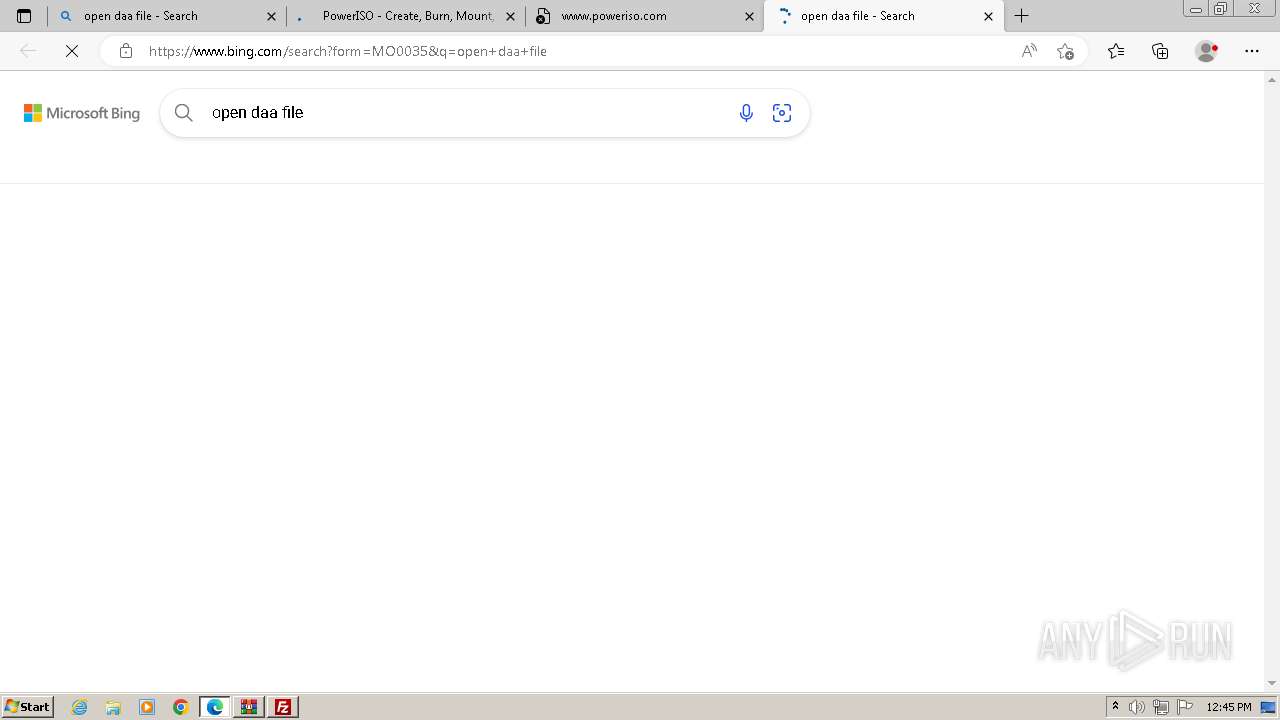Show desktop via tray monitor icon
Image resolution: width=1280 pixels, height=720 pixels.
coord(1268,707)
